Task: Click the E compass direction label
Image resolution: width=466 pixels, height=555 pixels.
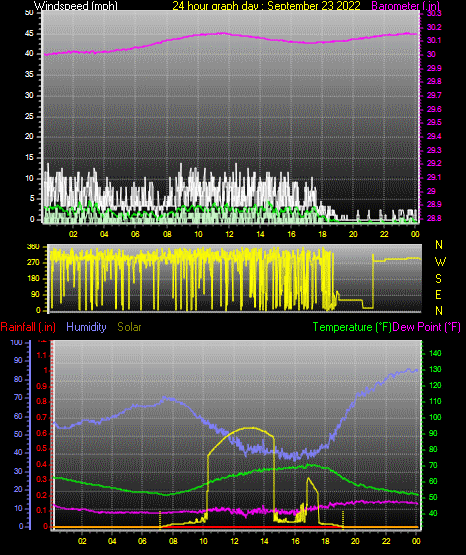Action: tap(438, 295)
